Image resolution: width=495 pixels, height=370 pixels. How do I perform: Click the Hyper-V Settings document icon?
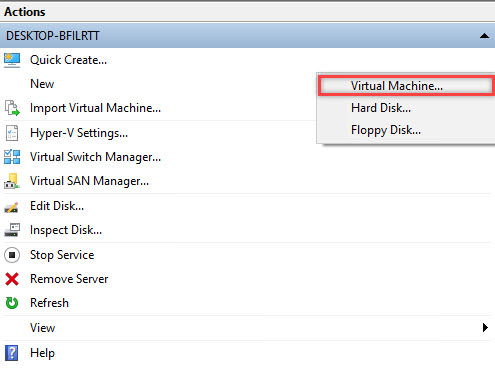[x=12, y=133]
